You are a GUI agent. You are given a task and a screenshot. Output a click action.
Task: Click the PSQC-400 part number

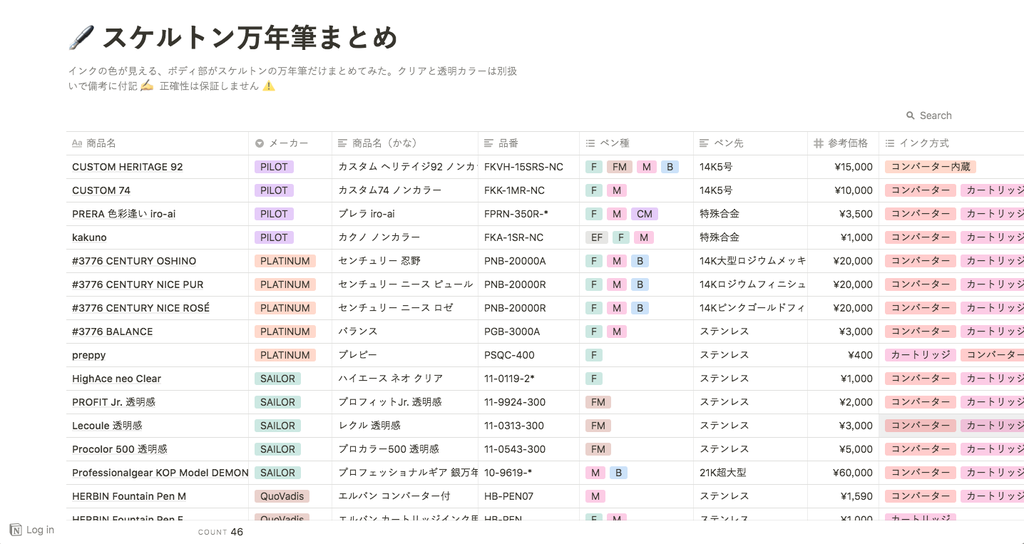pos(509,355)
